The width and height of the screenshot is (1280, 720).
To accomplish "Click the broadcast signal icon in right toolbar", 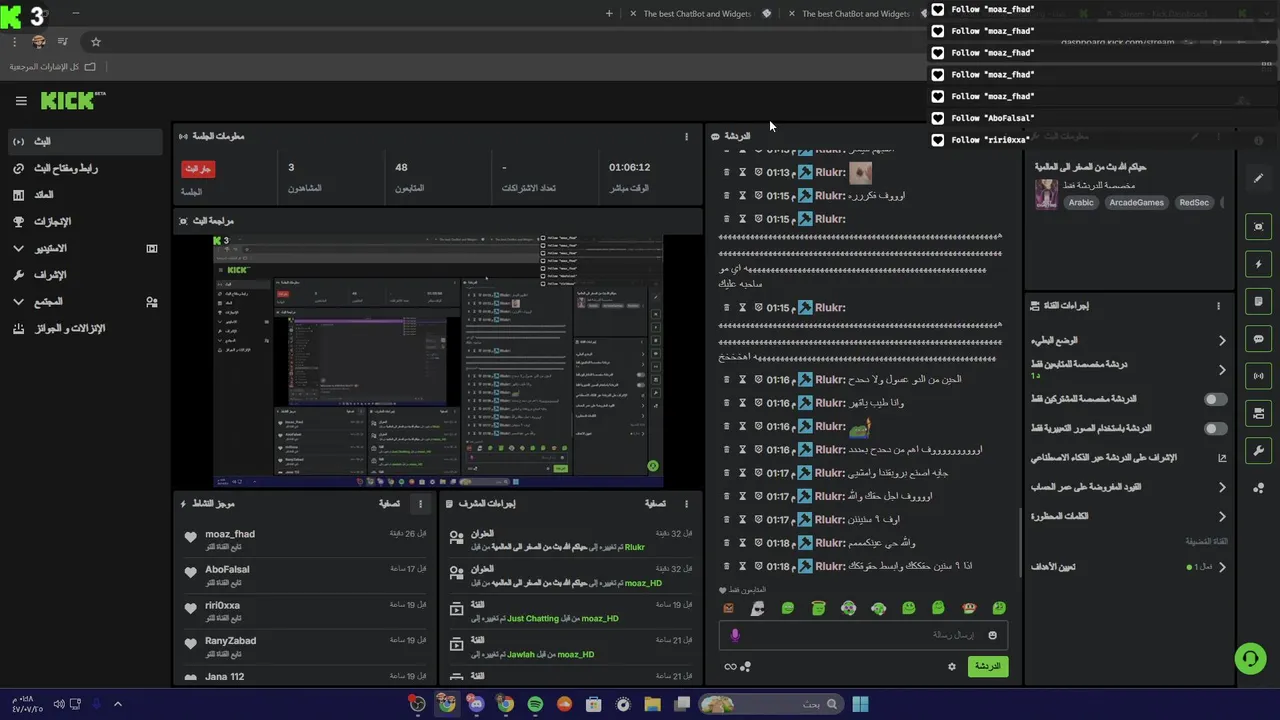I will pyautogui.click(x=1259, y=376).
